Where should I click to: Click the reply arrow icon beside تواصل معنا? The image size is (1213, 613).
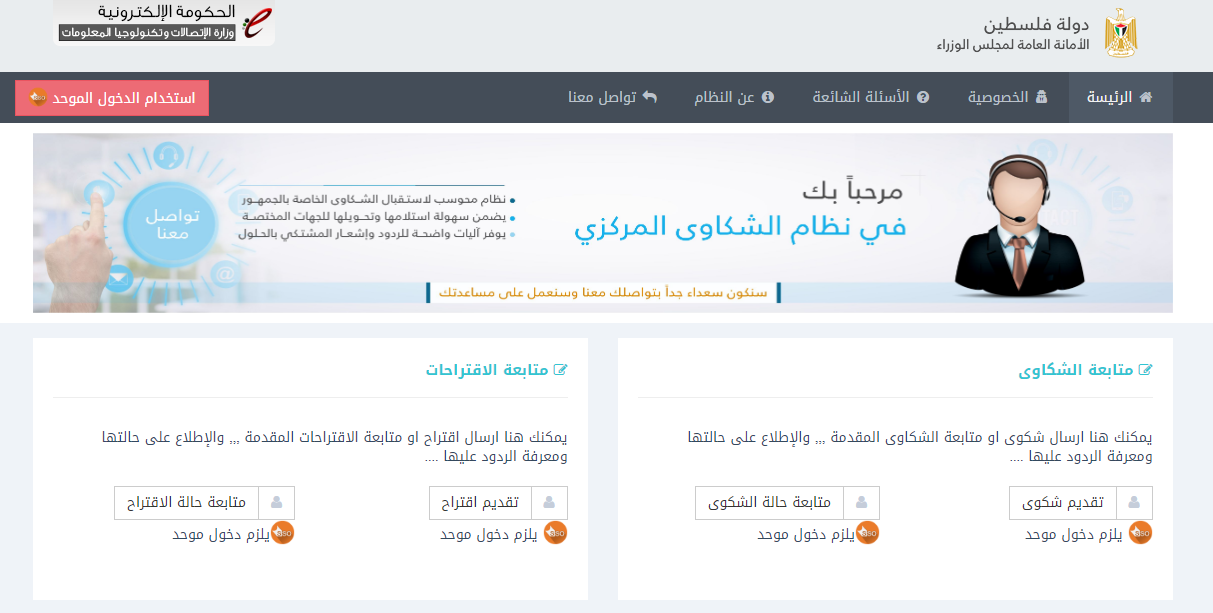coord(651,97)
